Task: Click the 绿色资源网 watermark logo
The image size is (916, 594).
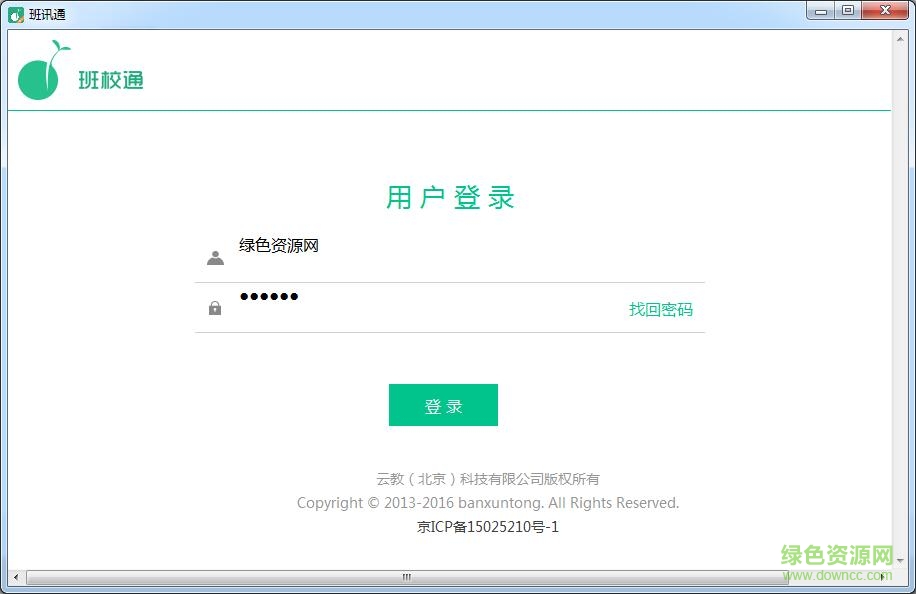Action: click(838, 554)
